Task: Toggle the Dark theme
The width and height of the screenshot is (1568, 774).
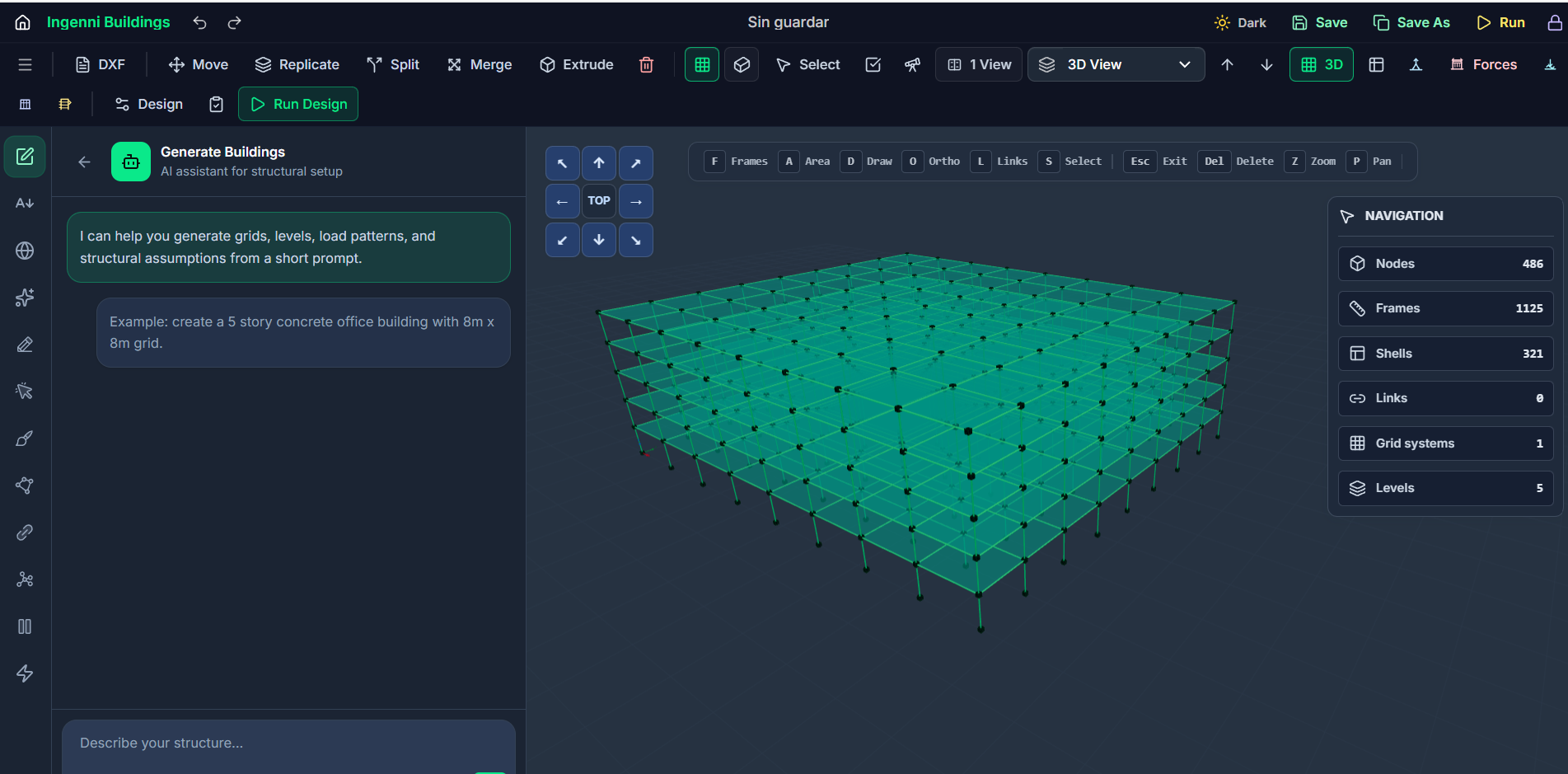Action: 1240,22
